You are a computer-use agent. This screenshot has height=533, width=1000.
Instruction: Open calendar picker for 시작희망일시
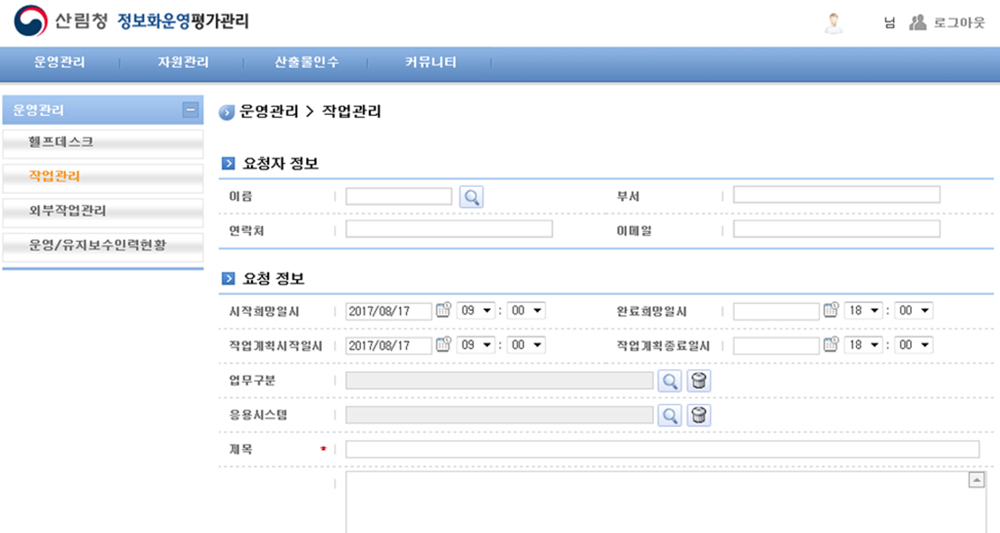[443, 311]
